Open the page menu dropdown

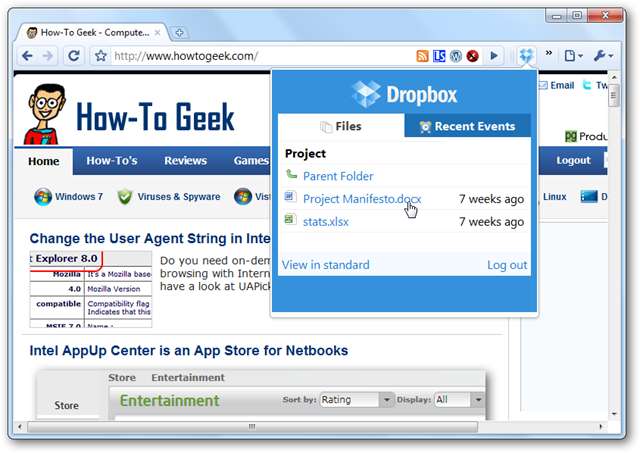[573, 56]
